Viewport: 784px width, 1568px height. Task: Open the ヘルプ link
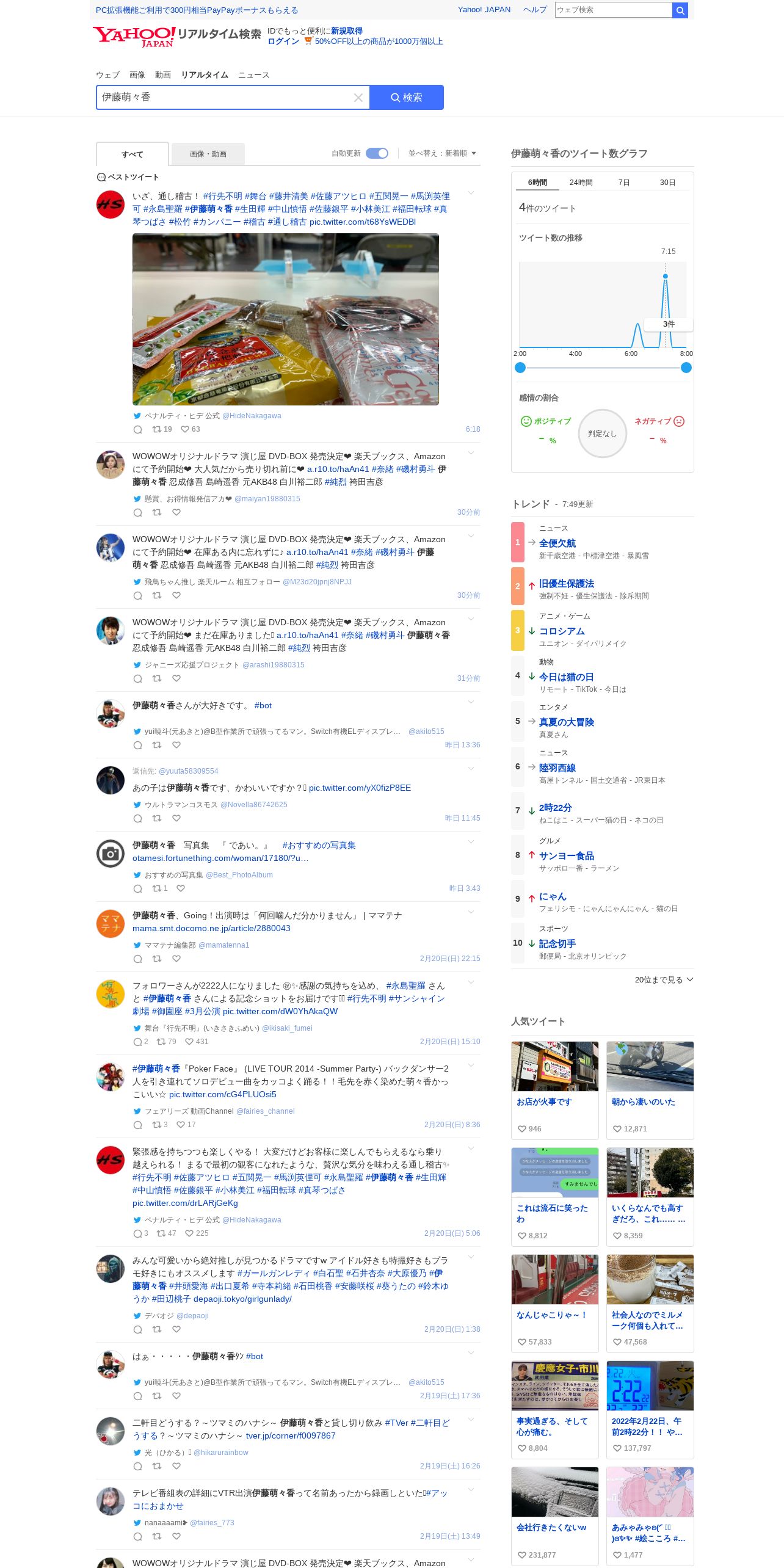[535, 10]
